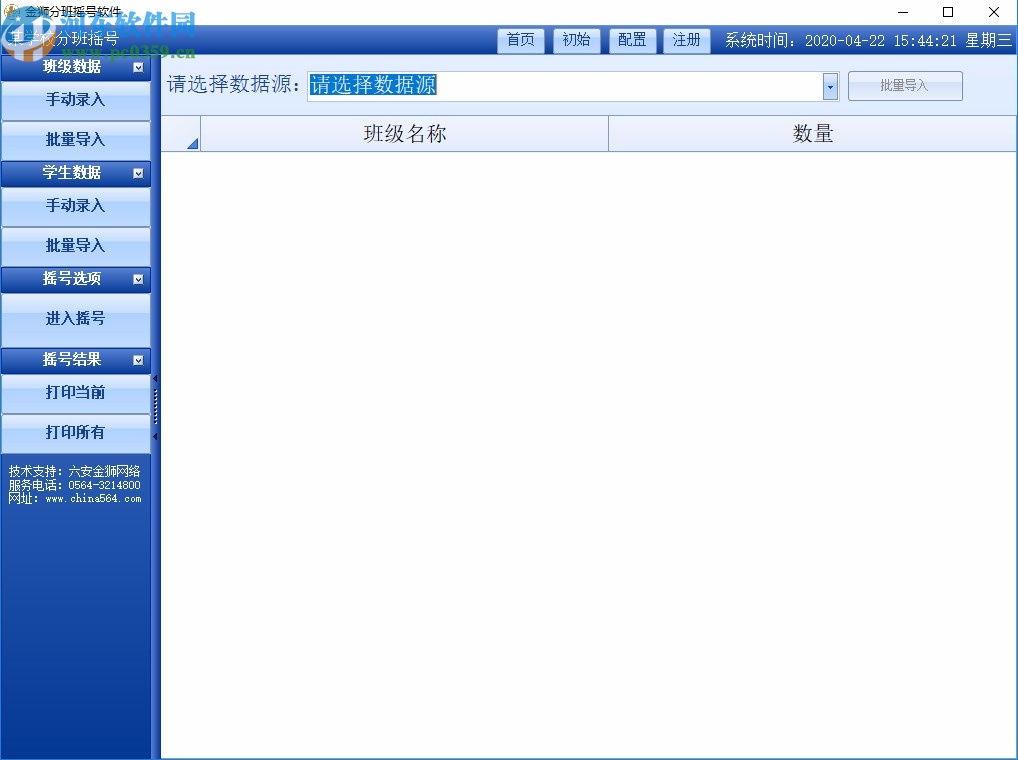Open the 注册 menu item
Image resolution: width=1018 pixels, height=760 pixels.
tap(687, 40)
